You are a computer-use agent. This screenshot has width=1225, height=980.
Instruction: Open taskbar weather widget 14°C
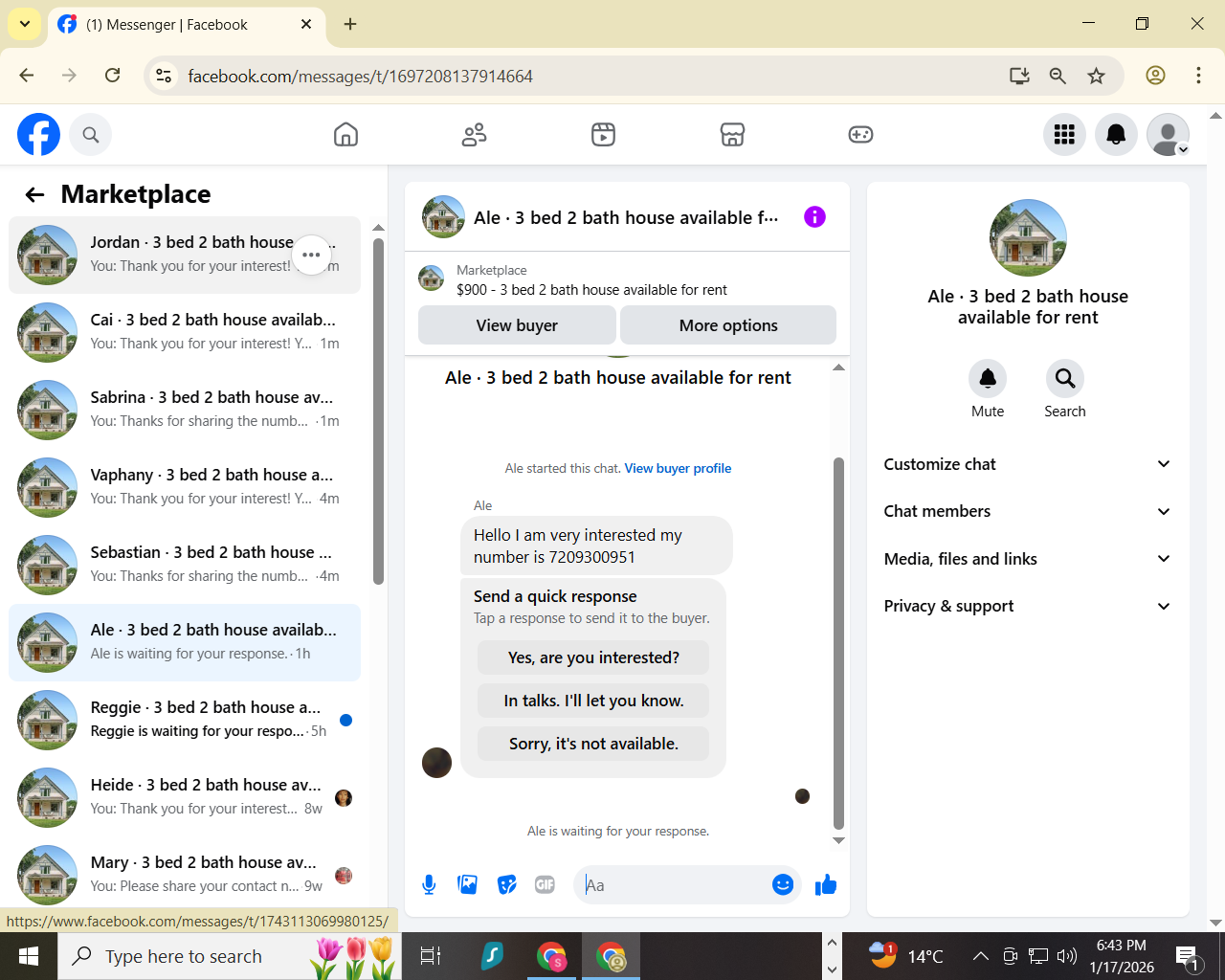[x=906, y=956]
